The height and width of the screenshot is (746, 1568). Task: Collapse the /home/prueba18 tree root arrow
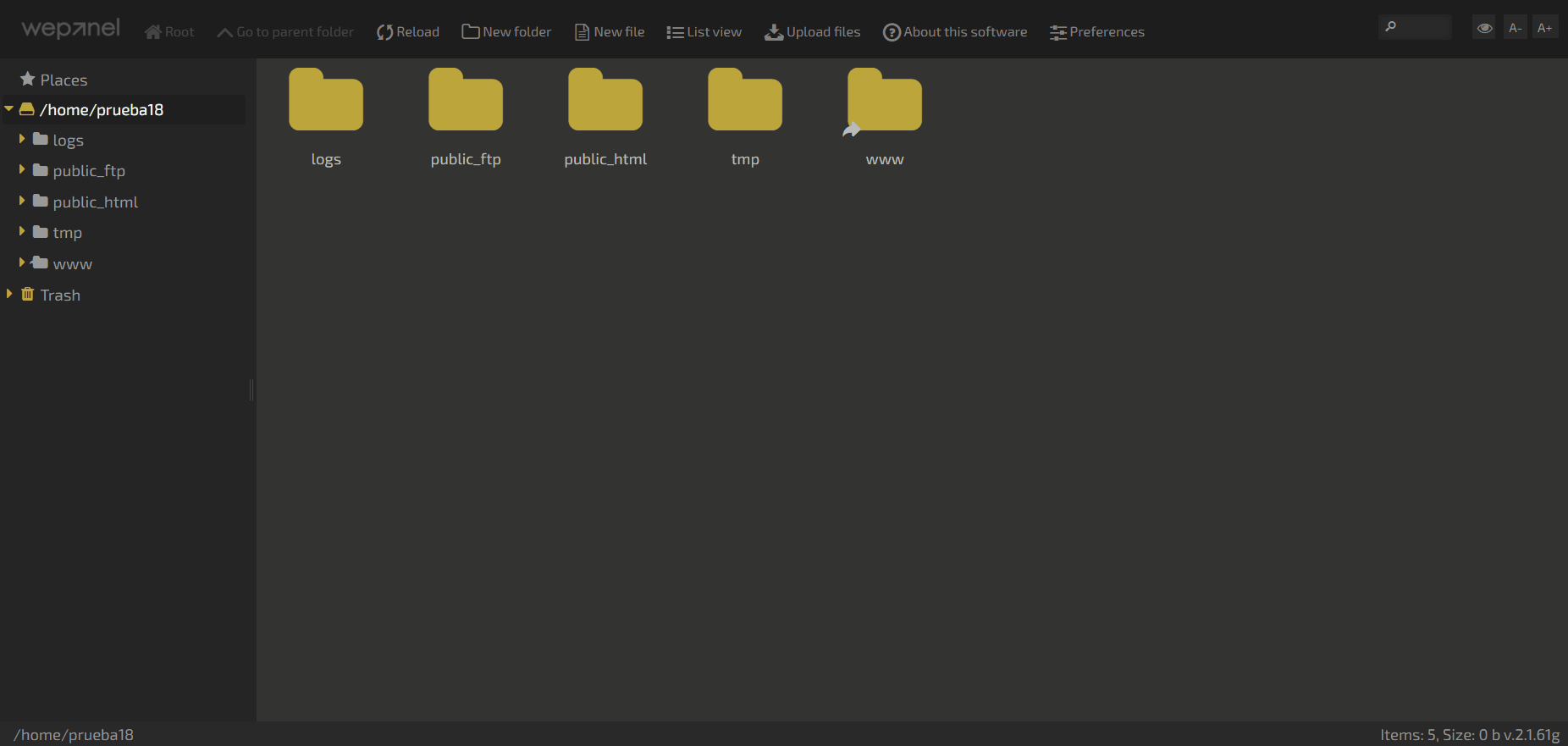coord(9,109)
